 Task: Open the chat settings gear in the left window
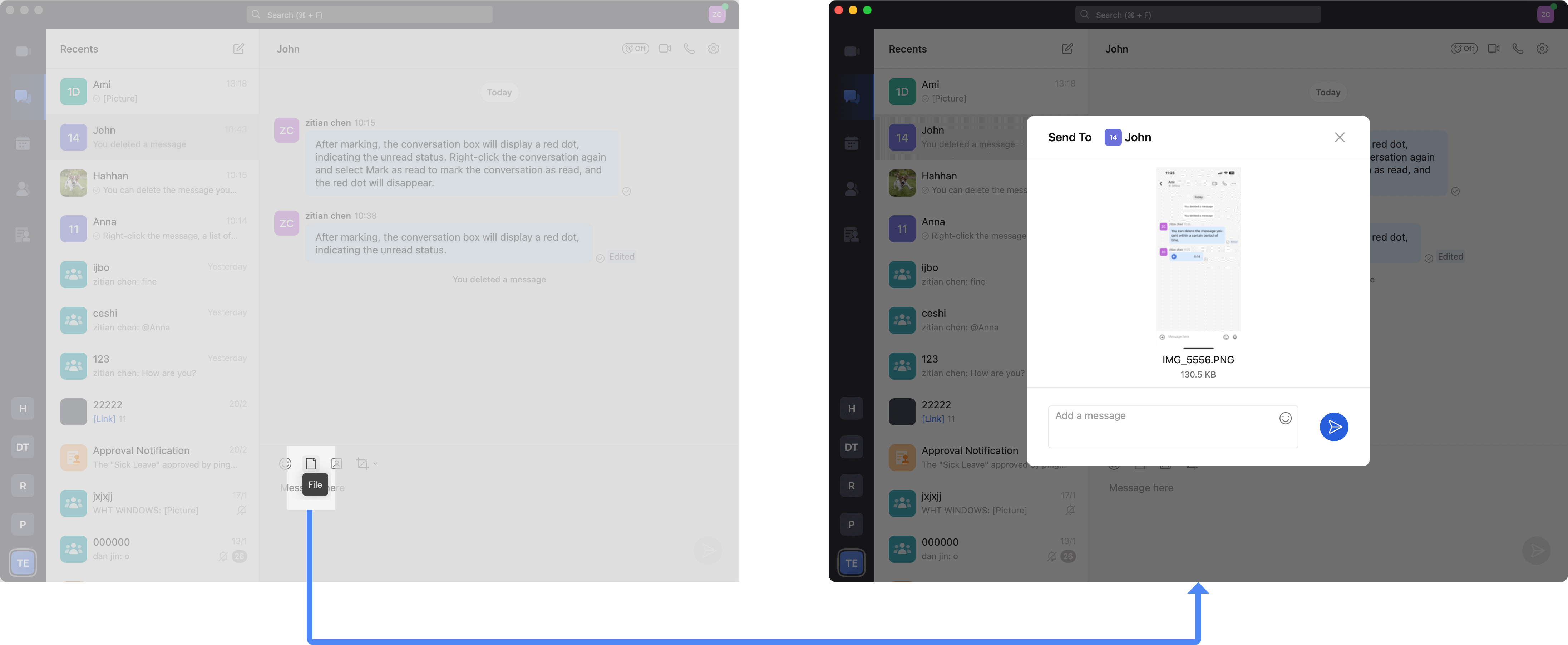point(713,49)
